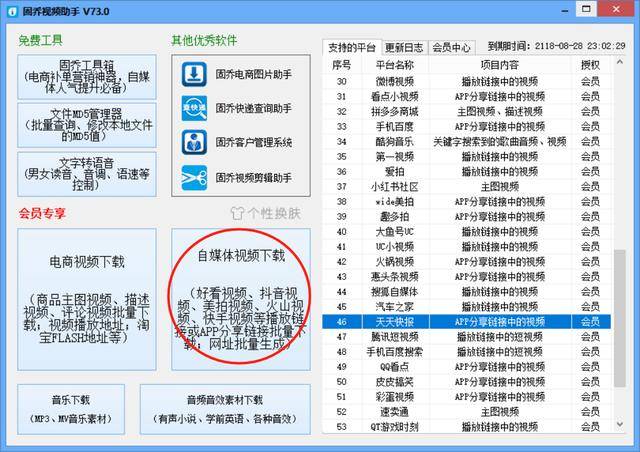Select the wide美拍 row
This screenshot has width=640, height=452.
[467, 202]
